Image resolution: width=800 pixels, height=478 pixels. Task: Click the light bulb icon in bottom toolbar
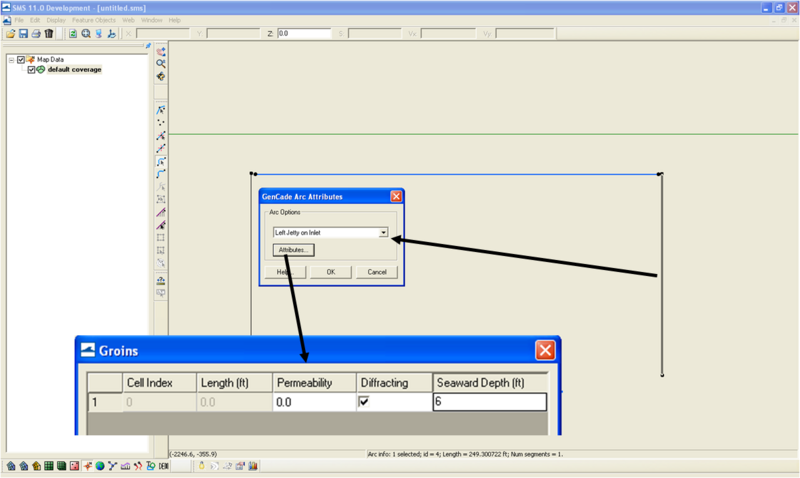coord(202,466)
